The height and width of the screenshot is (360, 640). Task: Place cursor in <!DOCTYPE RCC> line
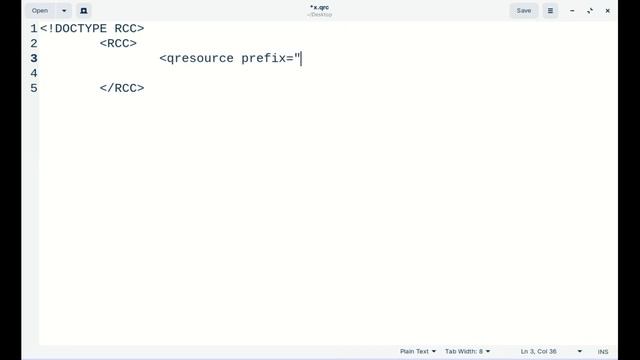(x=92, y=29)
